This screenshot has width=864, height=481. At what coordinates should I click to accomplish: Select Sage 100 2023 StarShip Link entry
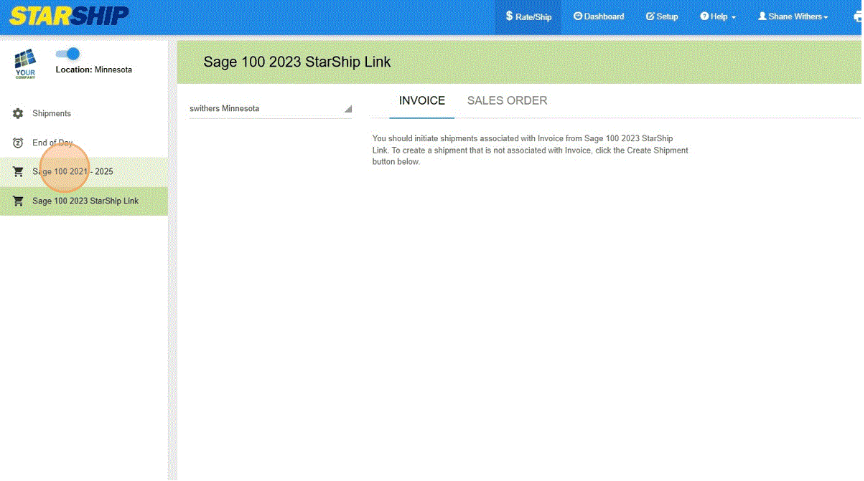click(x=86, y=201)
